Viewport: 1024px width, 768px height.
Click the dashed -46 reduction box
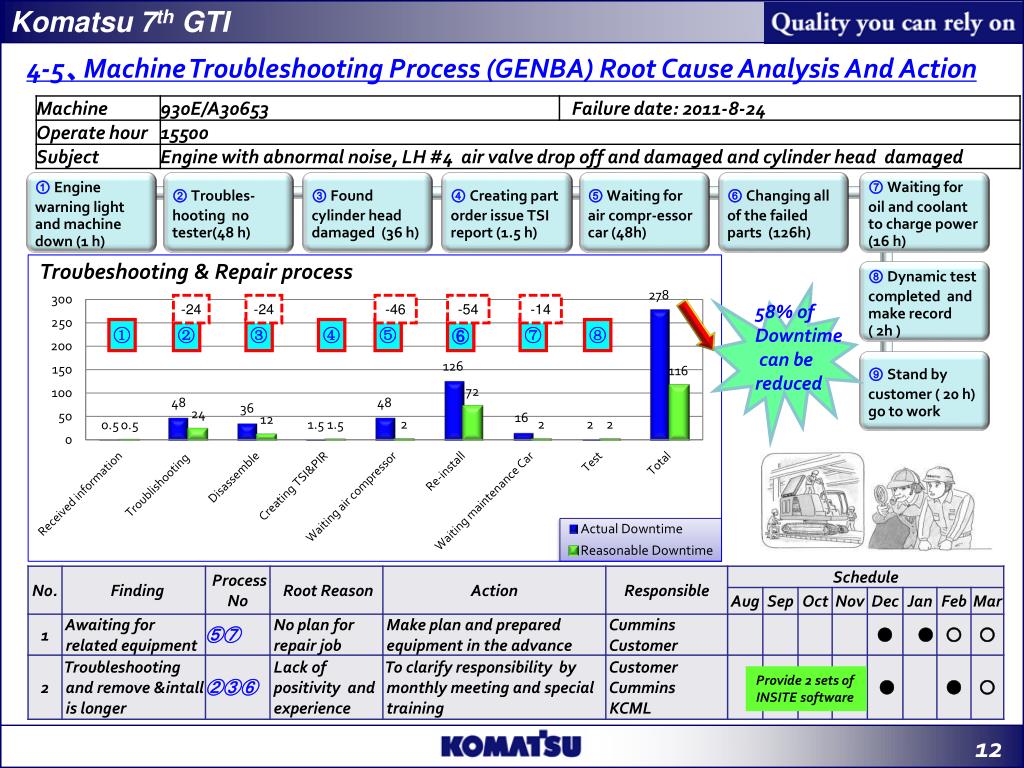click(394, 309)
